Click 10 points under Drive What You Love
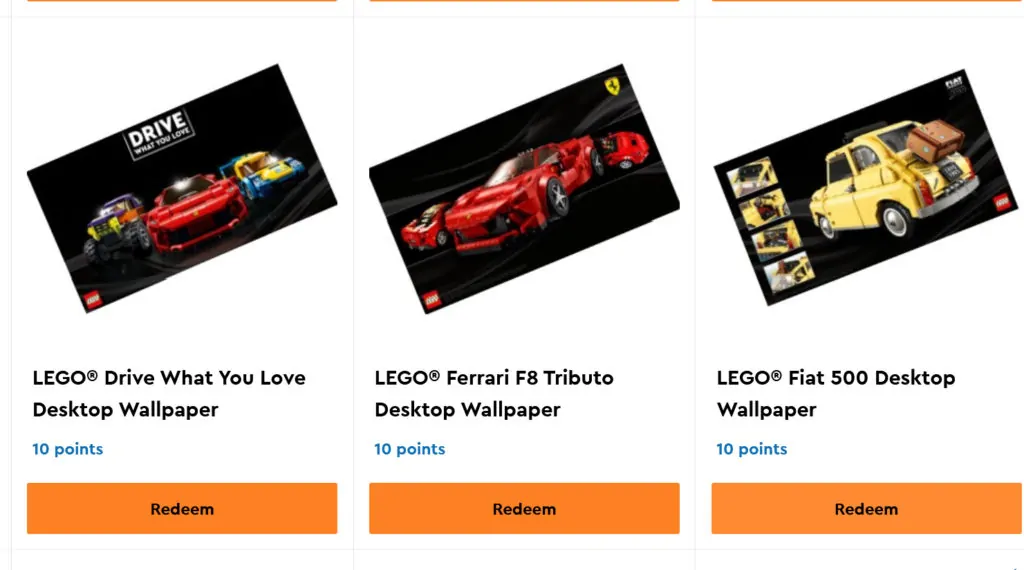The image size is (1024, 570). [68, 449]
